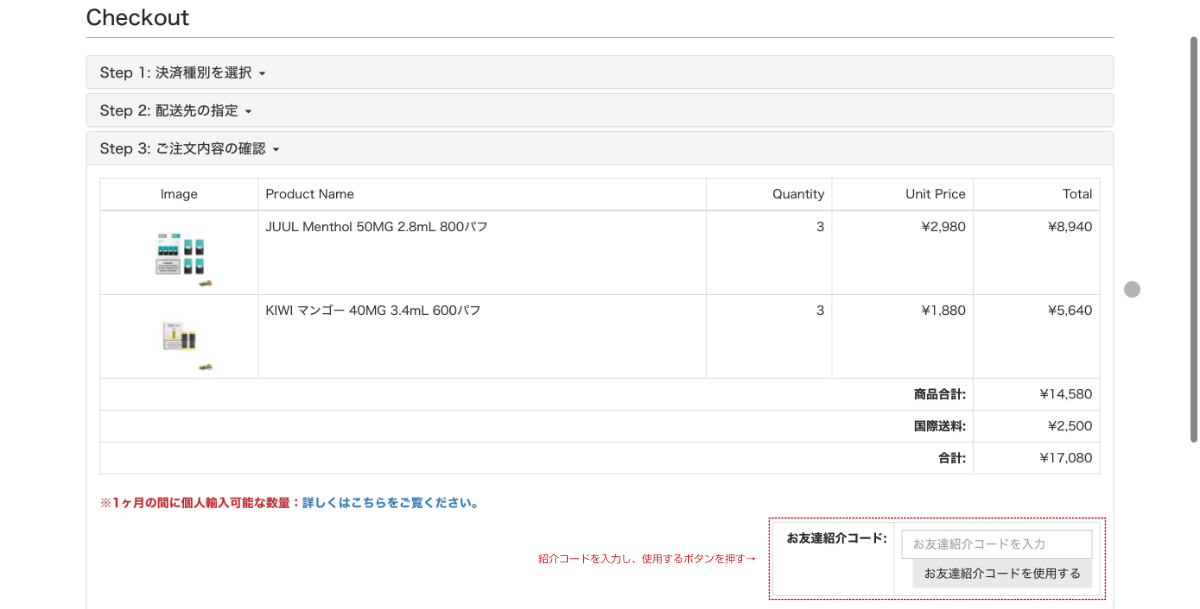1200x609 pixels.
Task: Click the quantity 3 in JUUL row
Action: (820, 227)
